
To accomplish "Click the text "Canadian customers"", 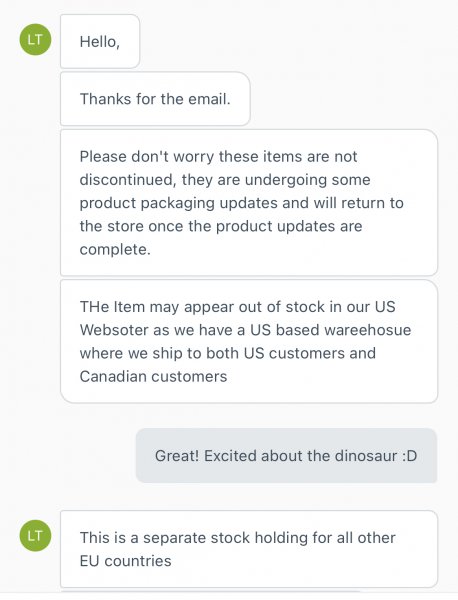I will [x=153, y=377].
